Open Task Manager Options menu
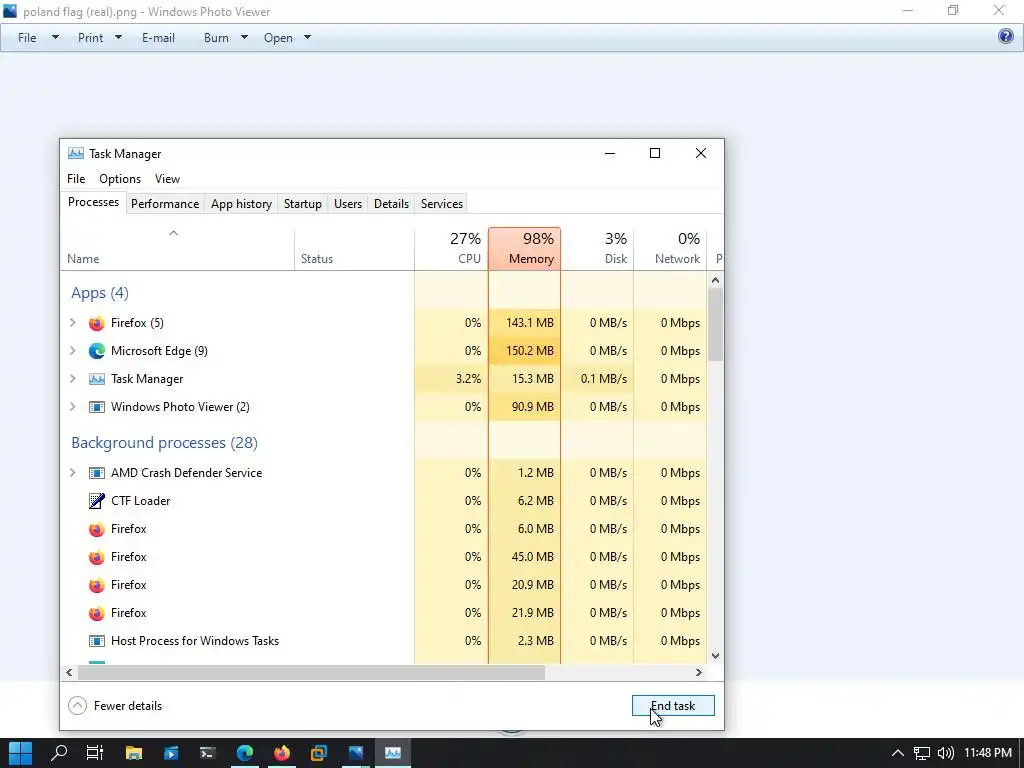The width and height of the screenshot is (1024, 768). [120, 179]
